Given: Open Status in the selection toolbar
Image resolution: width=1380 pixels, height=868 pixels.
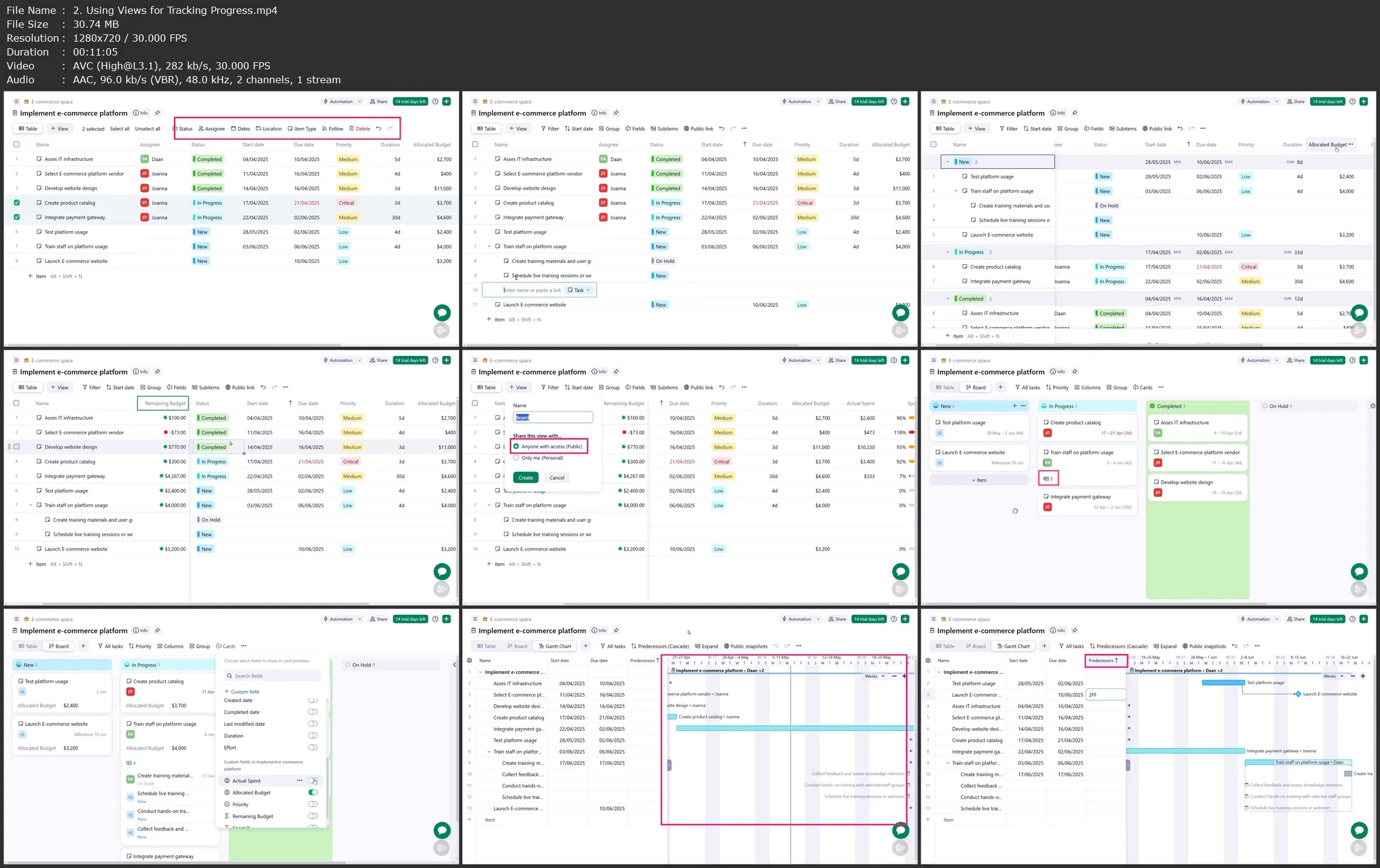Looking at the screenshot, I should click(182, 128).
